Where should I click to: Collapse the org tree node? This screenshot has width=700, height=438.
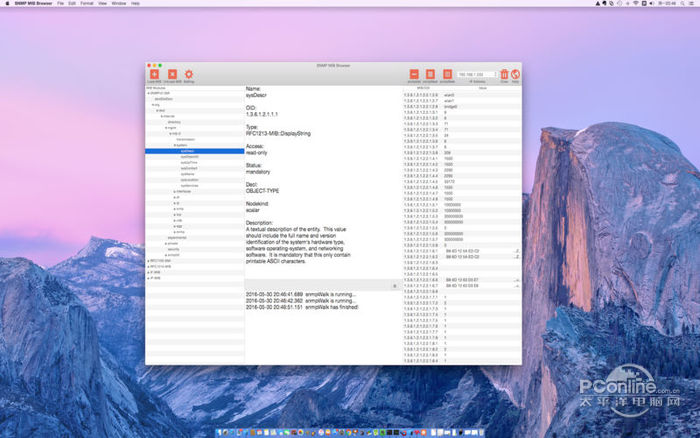153,104
